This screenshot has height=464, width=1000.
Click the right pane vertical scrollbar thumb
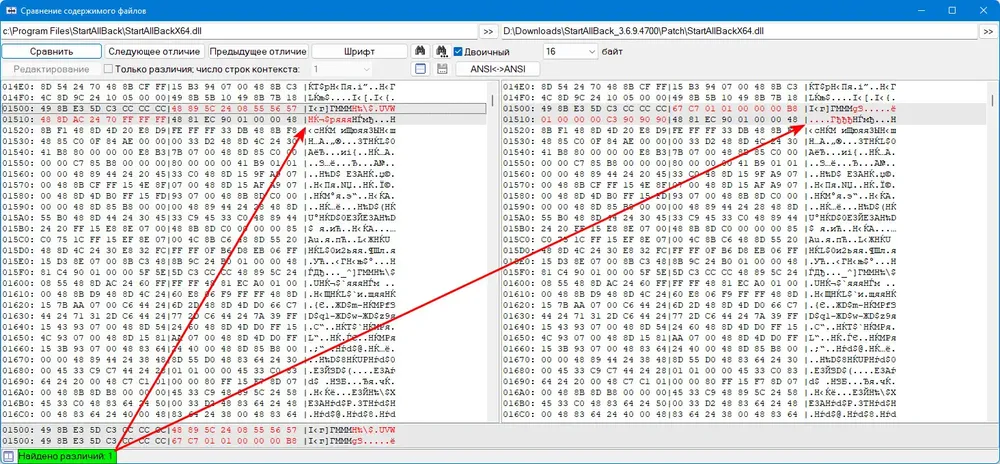(992, 100)
